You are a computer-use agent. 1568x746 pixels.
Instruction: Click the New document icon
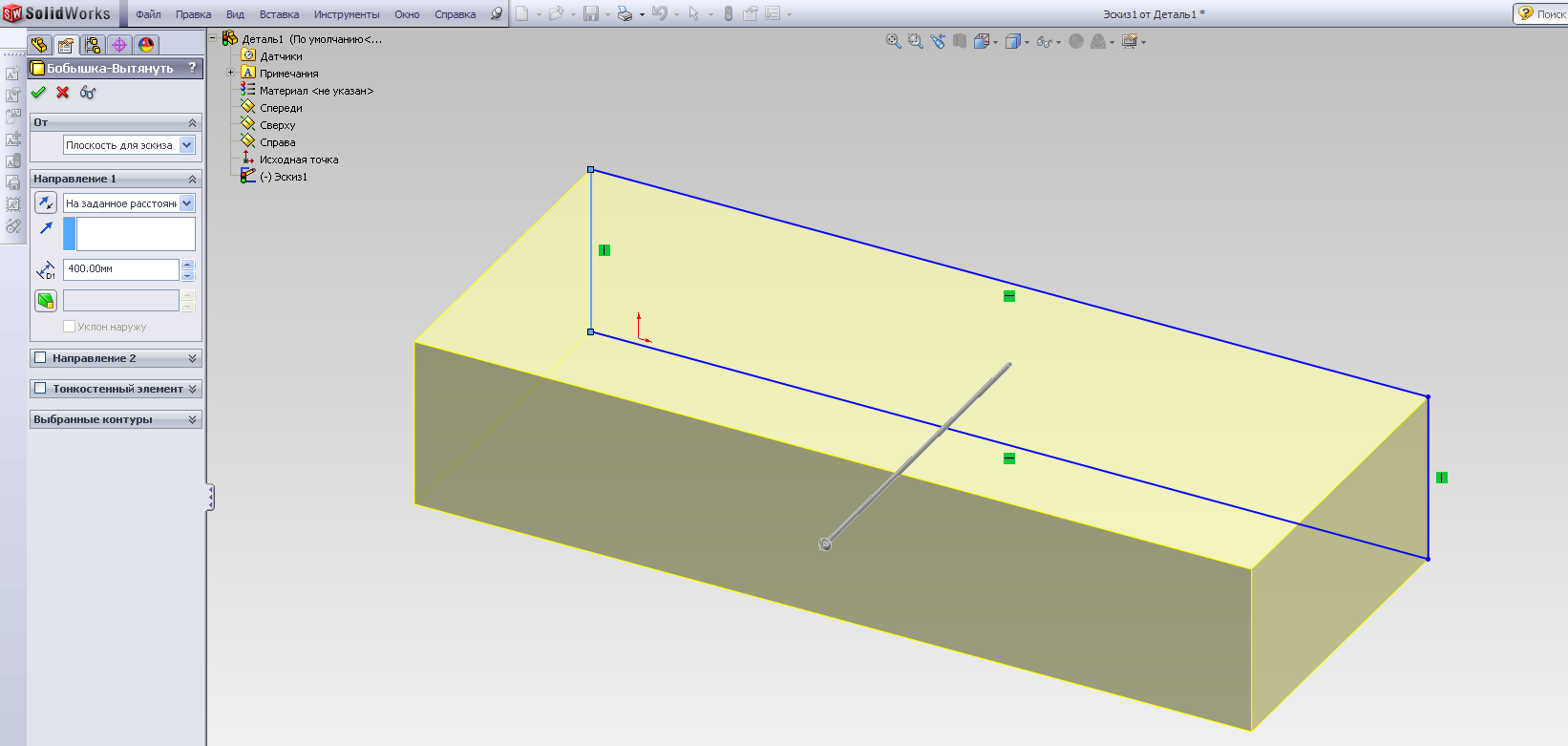522,13
